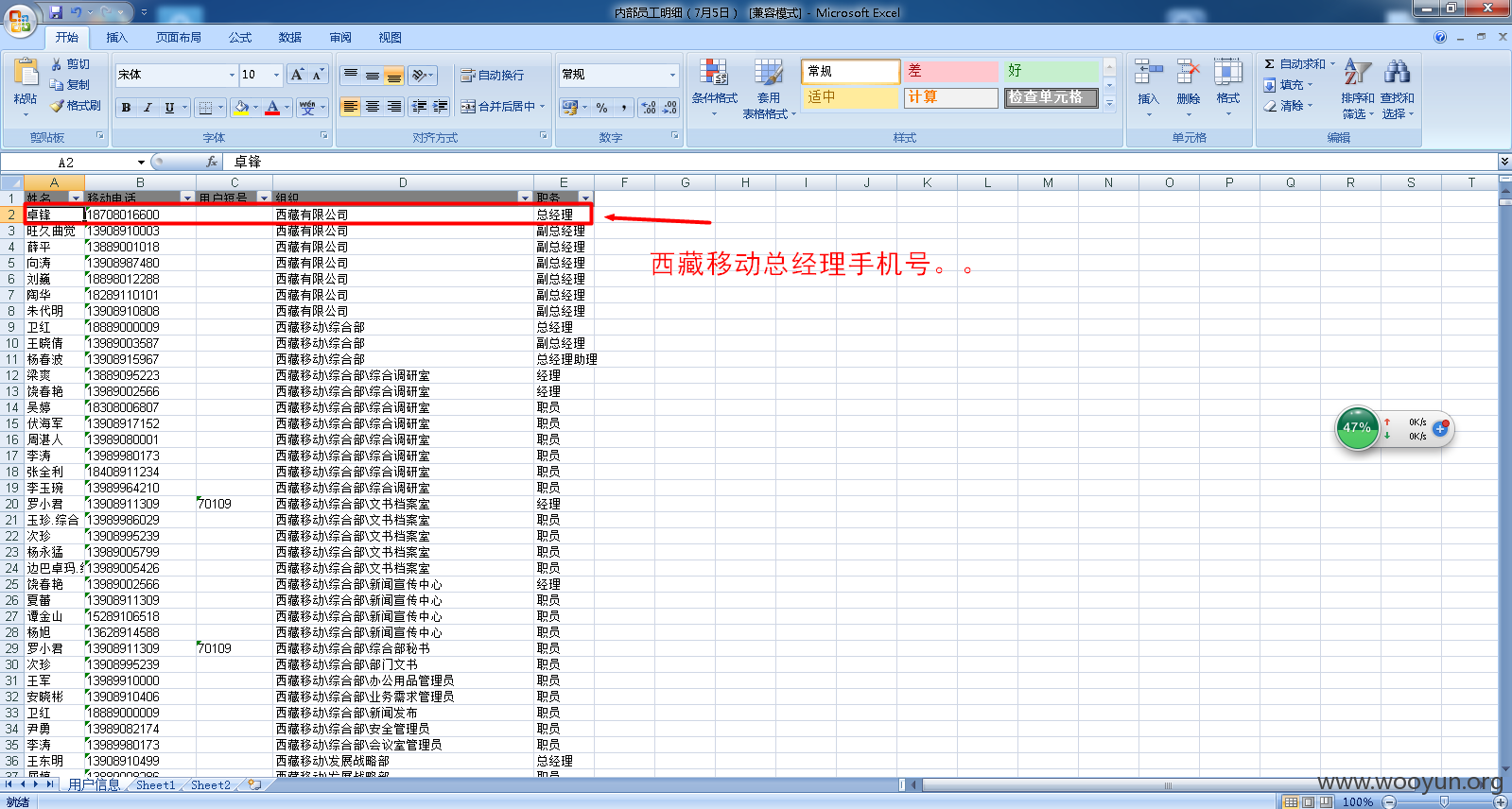This screenshot has width=1512, height=809.
Task: Toggle middle vertical alignment
Action: click(373, 75)
